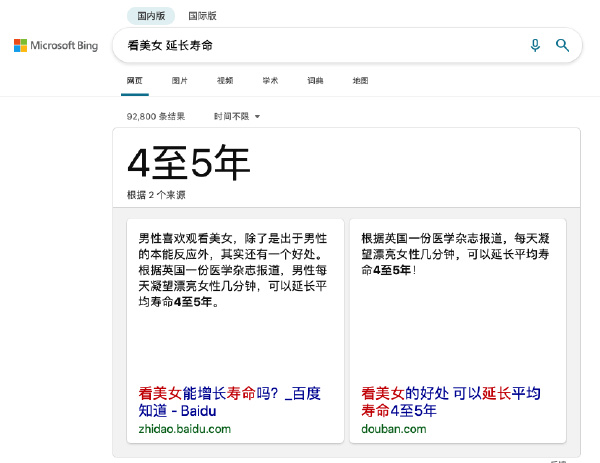Open the 词典 dictionary tab
This screenshot has height=463, width=600.
click(315, 80)
